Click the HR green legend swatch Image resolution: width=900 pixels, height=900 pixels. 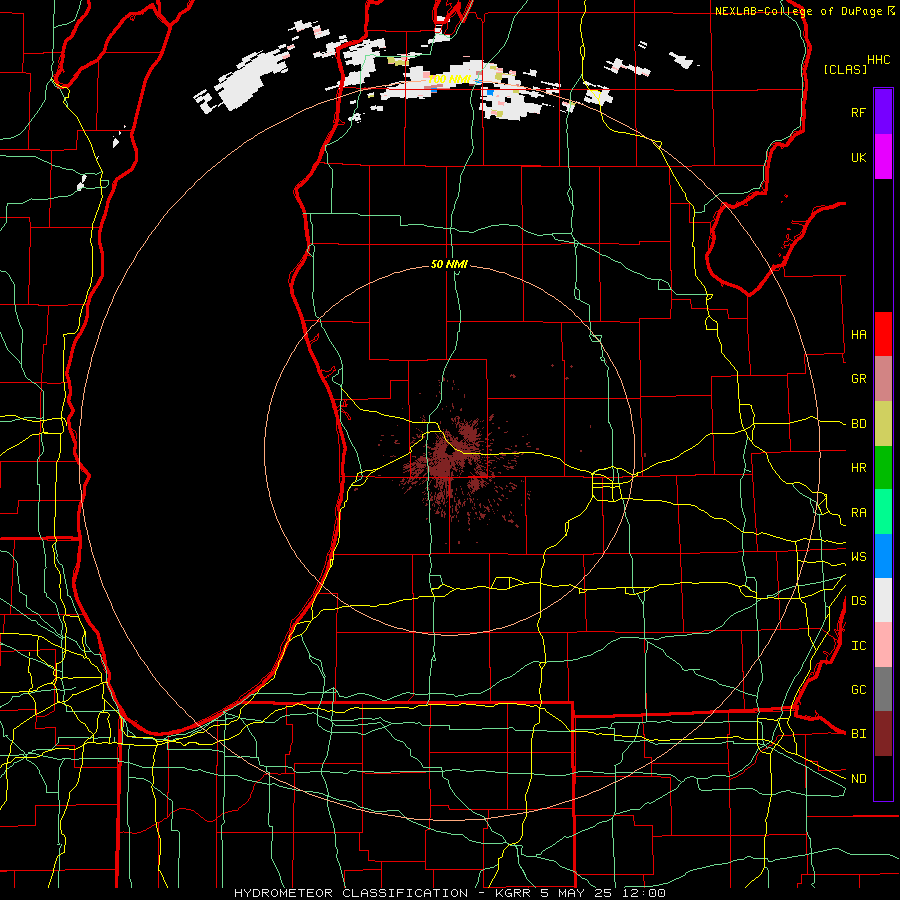pos(883,468)
